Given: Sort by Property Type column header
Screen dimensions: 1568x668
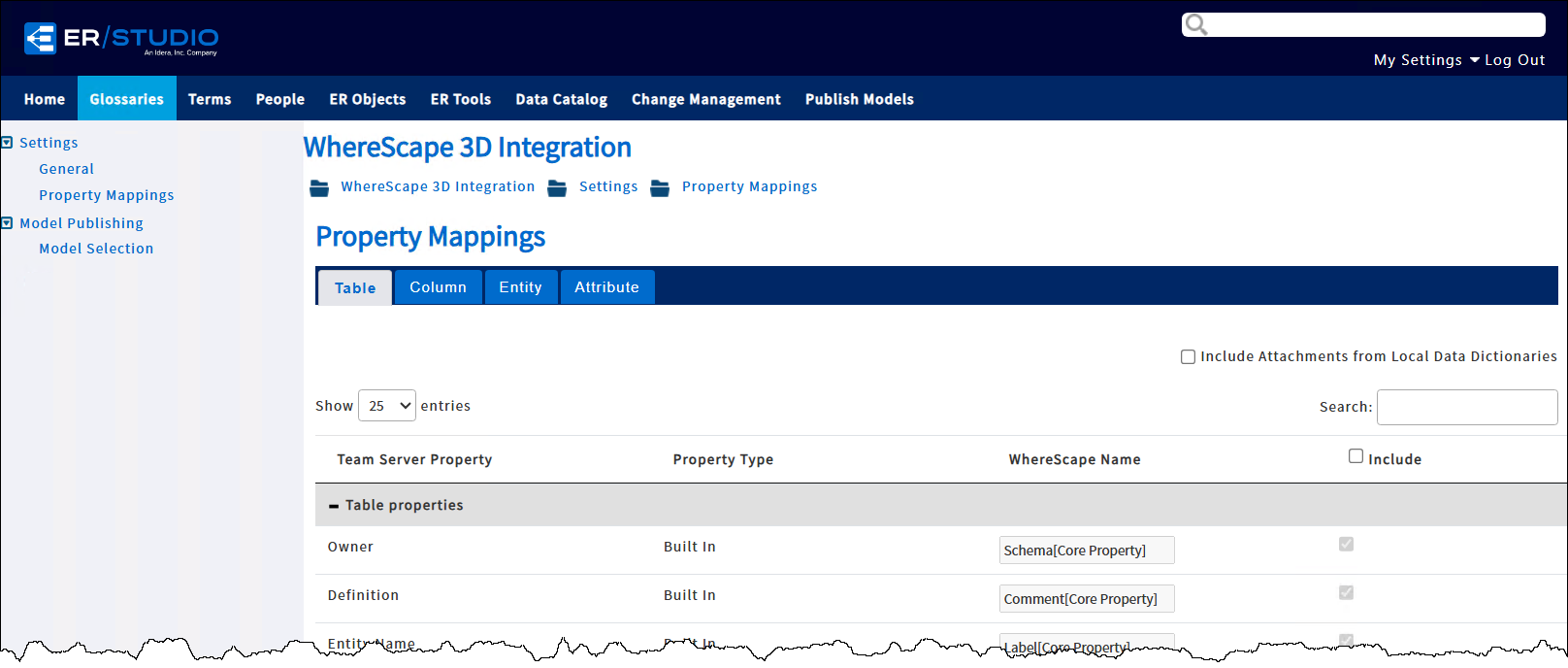Looking at the screenshot, I should (x=723, y=460).
